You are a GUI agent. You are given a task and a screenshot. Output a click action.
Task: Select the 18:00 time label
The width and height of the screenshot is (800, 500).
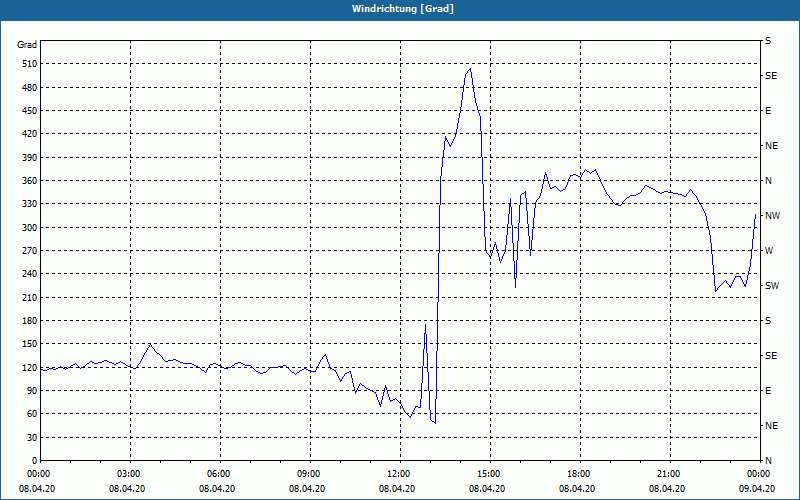click(x=578, y=474)
